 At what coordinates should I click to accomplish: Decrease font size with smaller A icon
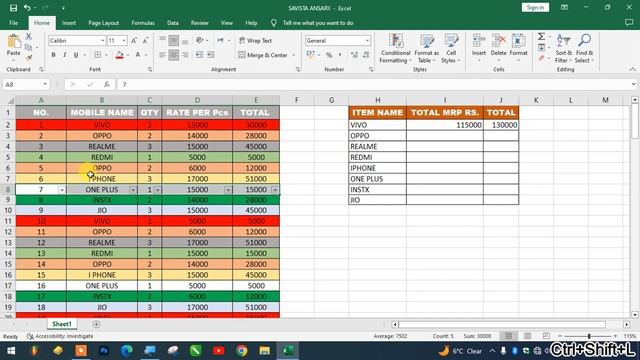click(x=145, y=40)
